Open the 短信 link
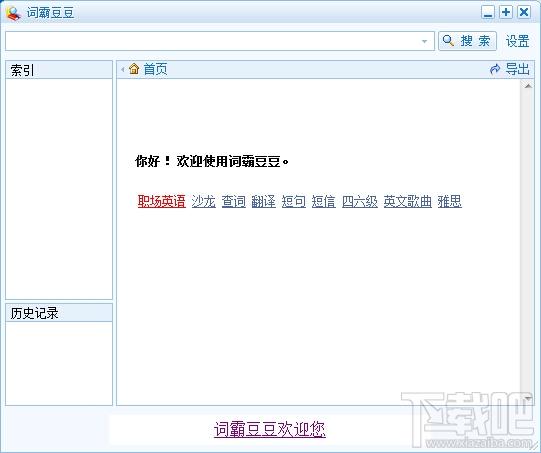The height and width of the screenshot is (453, 541). (x=324, y=201)
